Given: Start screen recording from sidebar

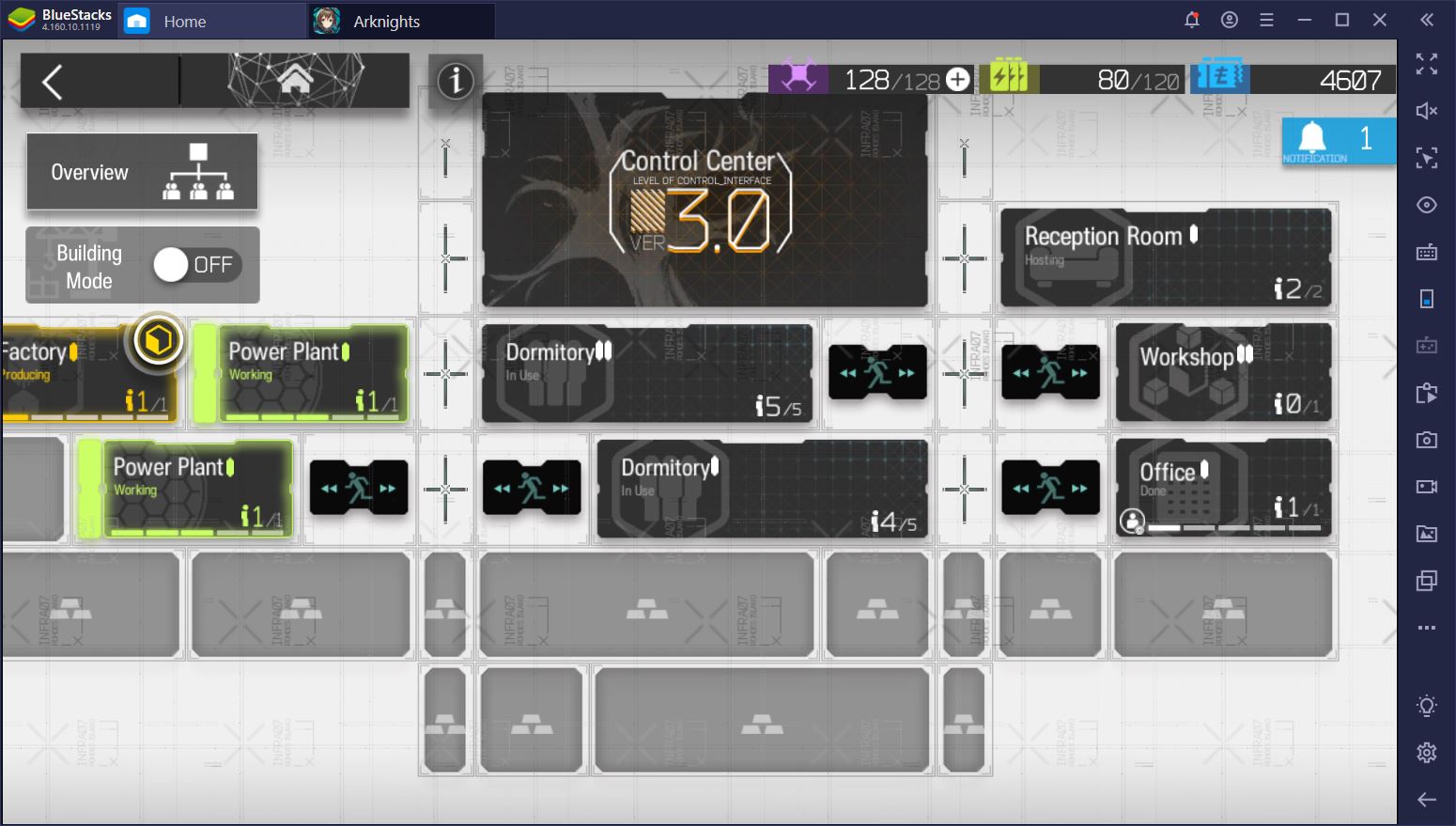Looking at the screenshot, I should [1427, 487].
